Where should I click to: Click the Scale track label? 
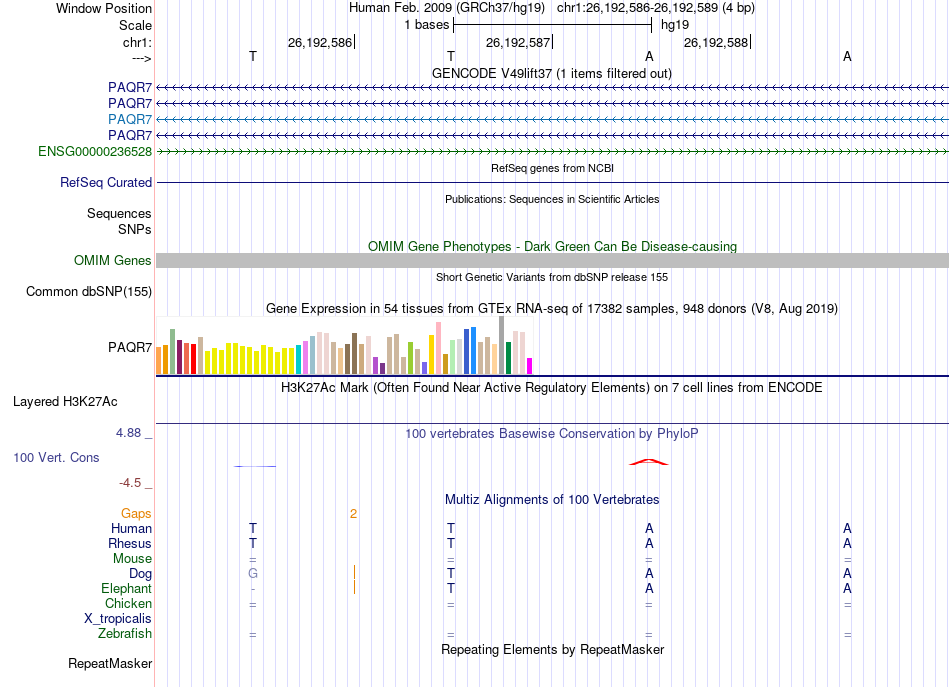(135, 25)
